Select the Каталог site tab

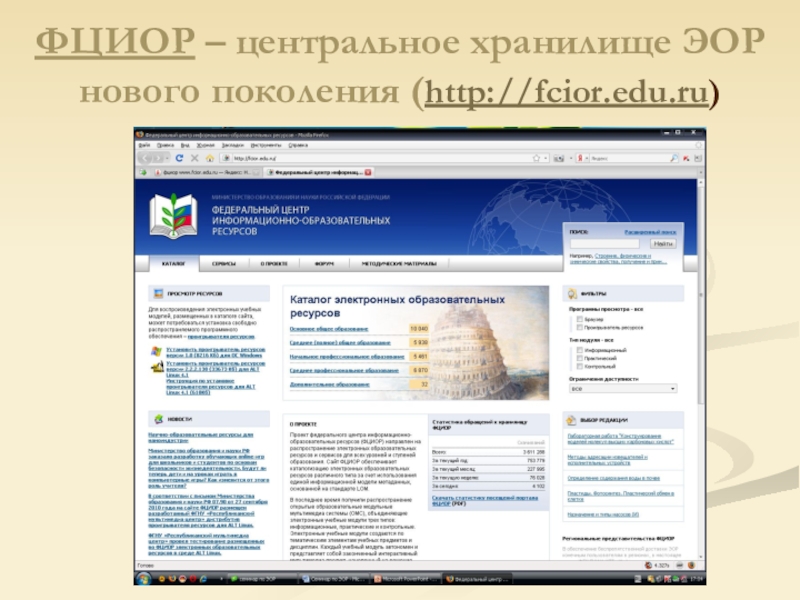pyautogui.click(x=173, y=264)
